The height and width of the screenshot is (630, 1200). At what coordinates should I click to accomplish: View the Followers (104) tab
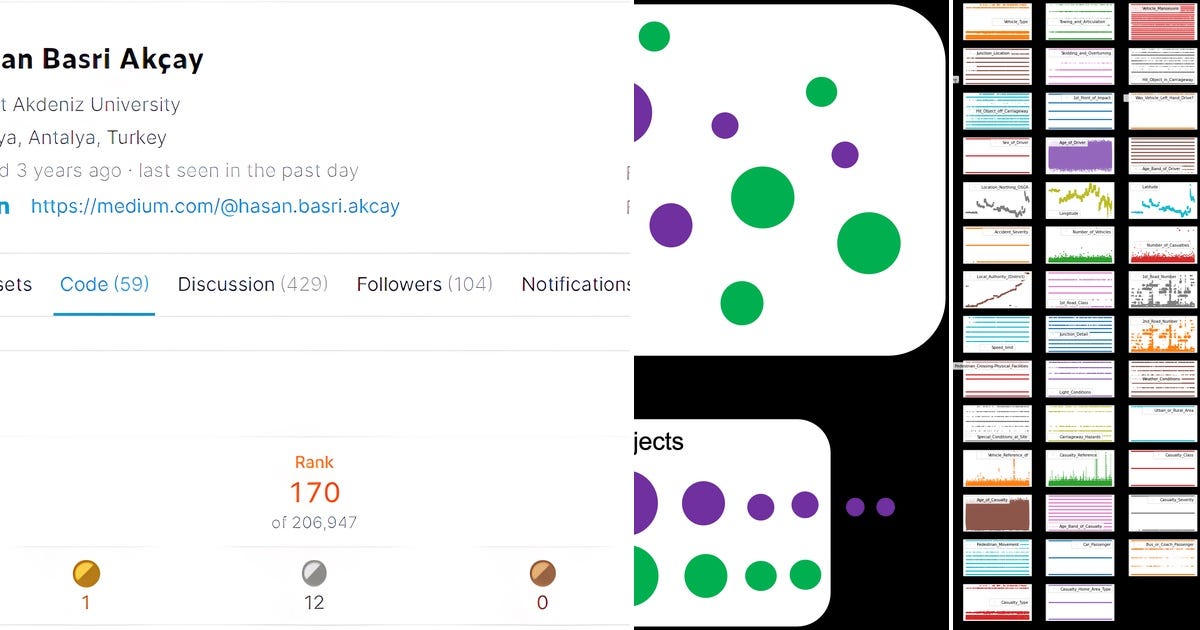click(424, 284)
